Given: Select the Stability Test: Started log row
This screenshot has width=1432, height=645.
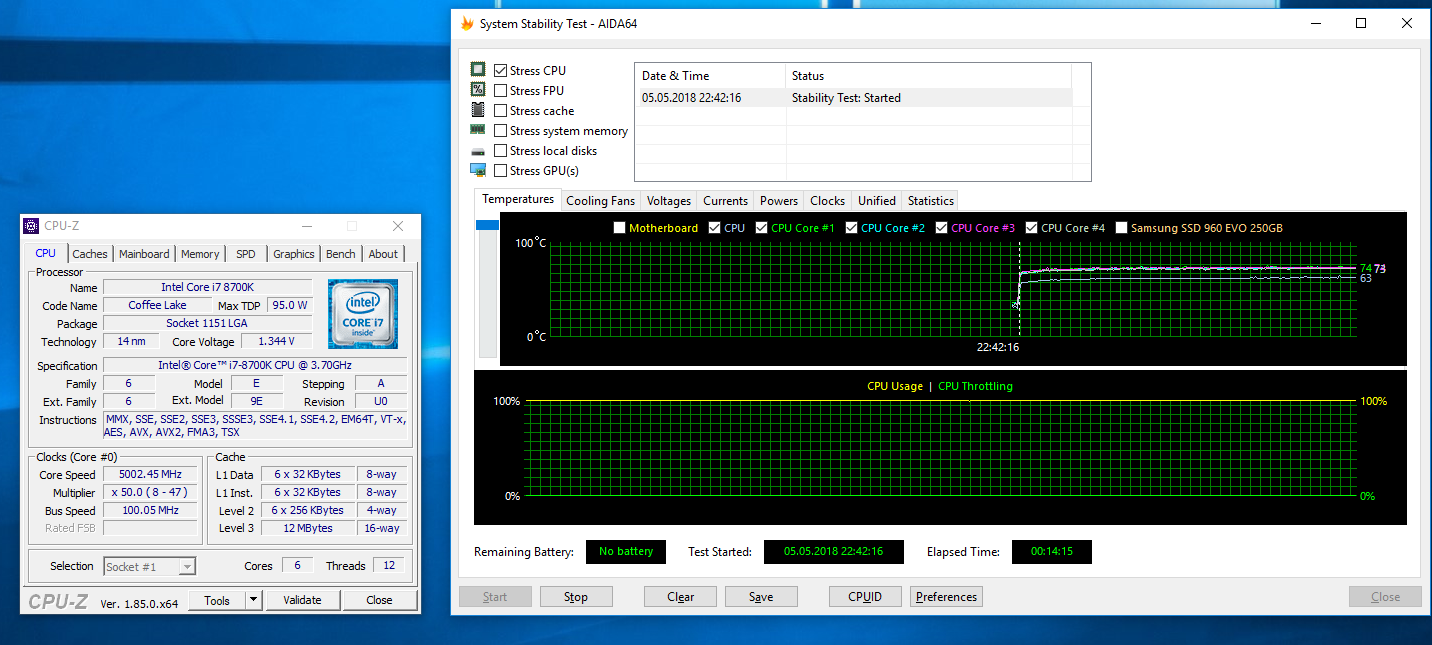Looking at the screenshot, I should (x=853, y=98).
